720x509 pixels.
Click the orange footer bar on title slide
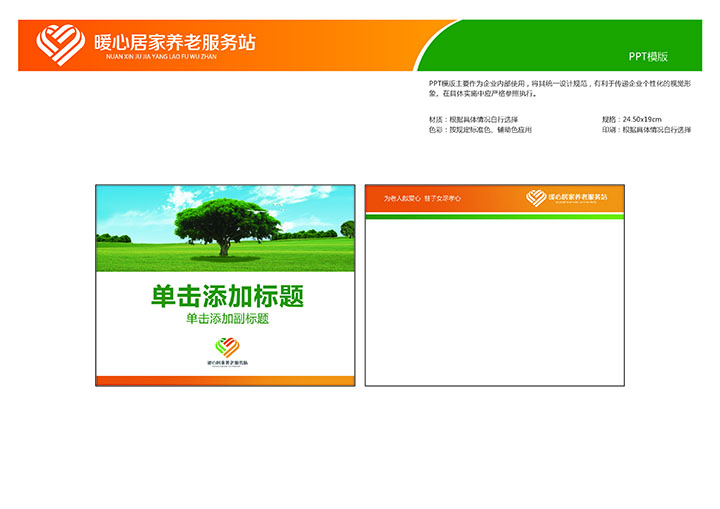pos(225,380)
